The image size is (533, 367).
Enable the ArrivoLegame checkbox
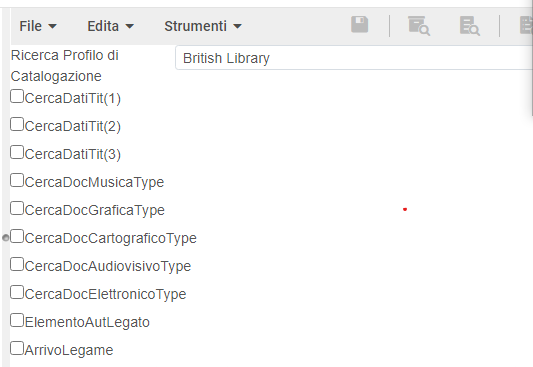[17, 348]
